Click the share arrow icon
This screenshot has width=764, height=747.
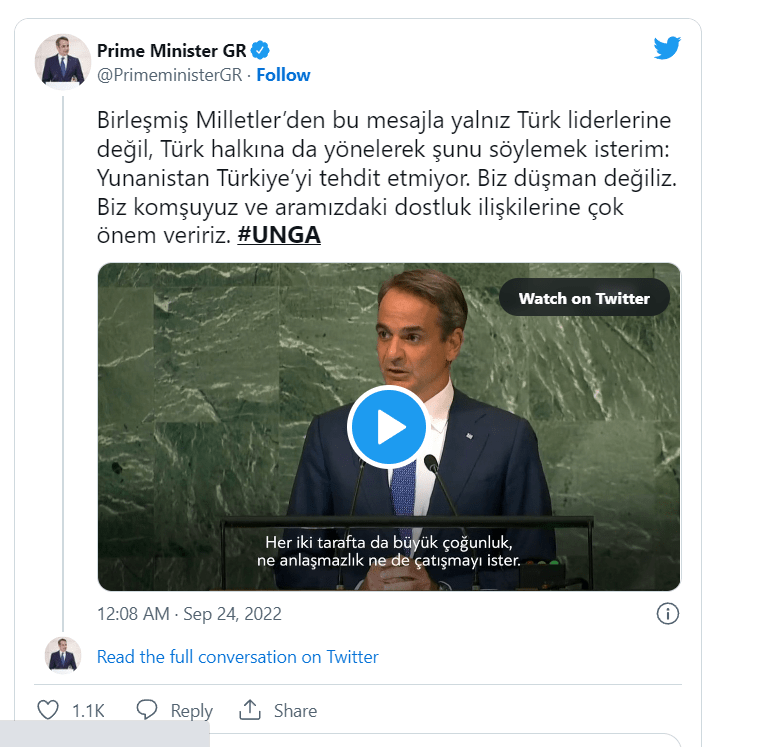[250, 710]
